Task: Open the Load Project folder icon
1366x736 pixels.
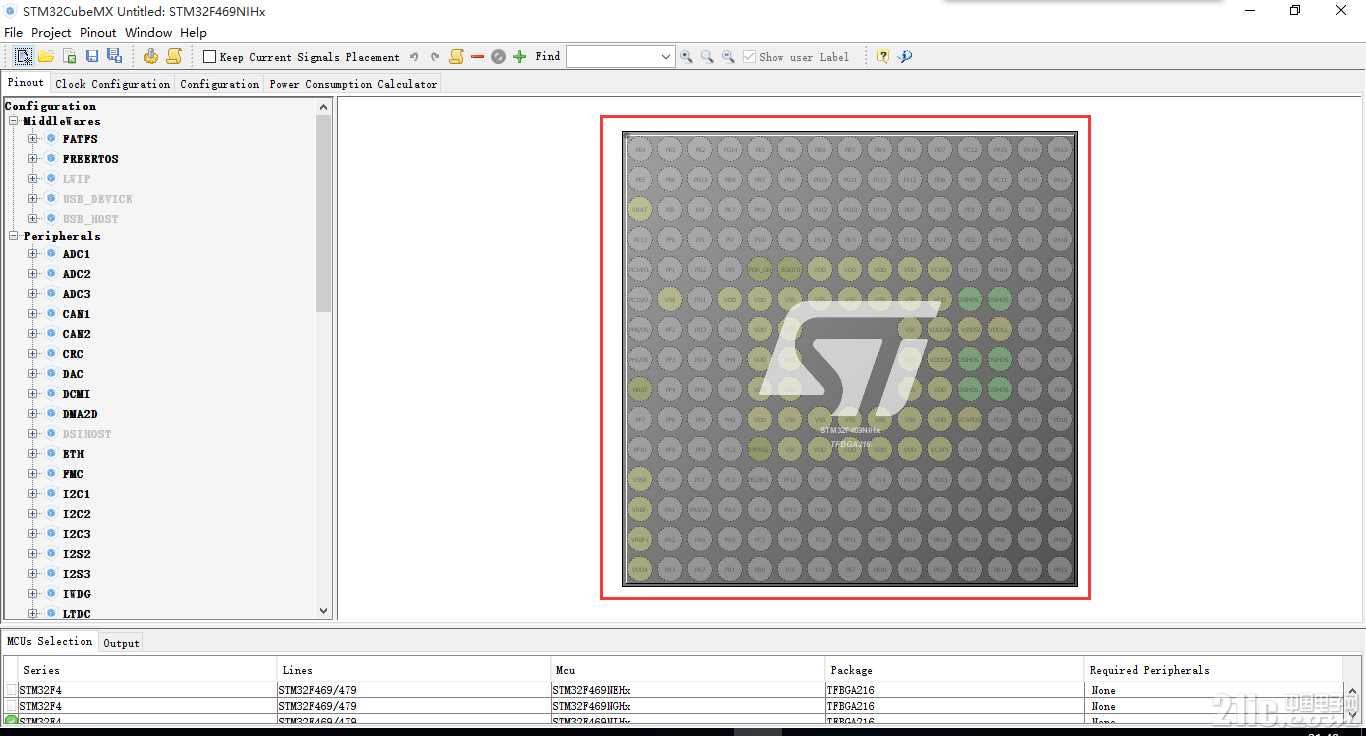Action: tap(46, 56)
